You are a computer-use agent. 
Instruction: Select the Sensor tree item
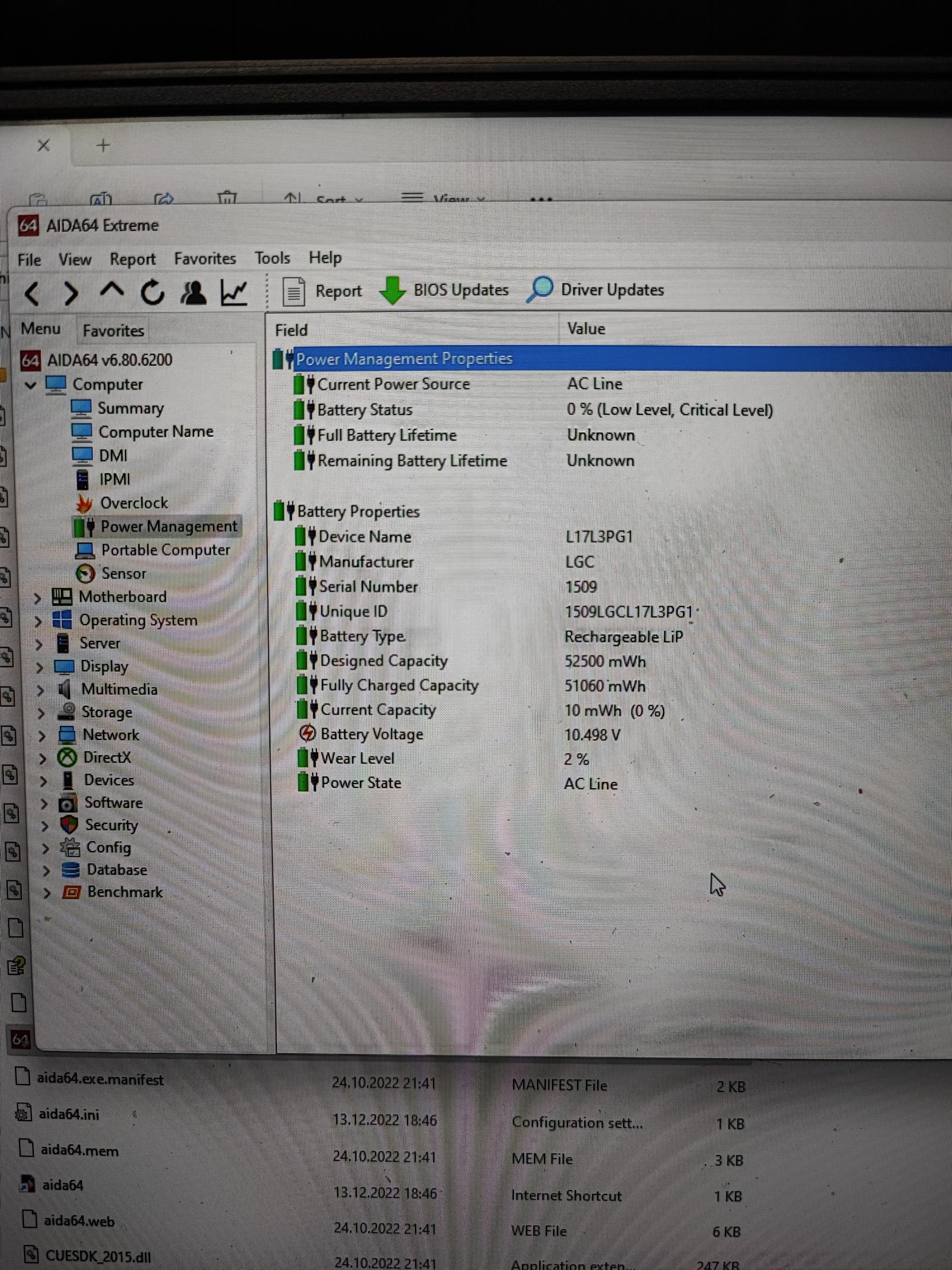(124, 574)
